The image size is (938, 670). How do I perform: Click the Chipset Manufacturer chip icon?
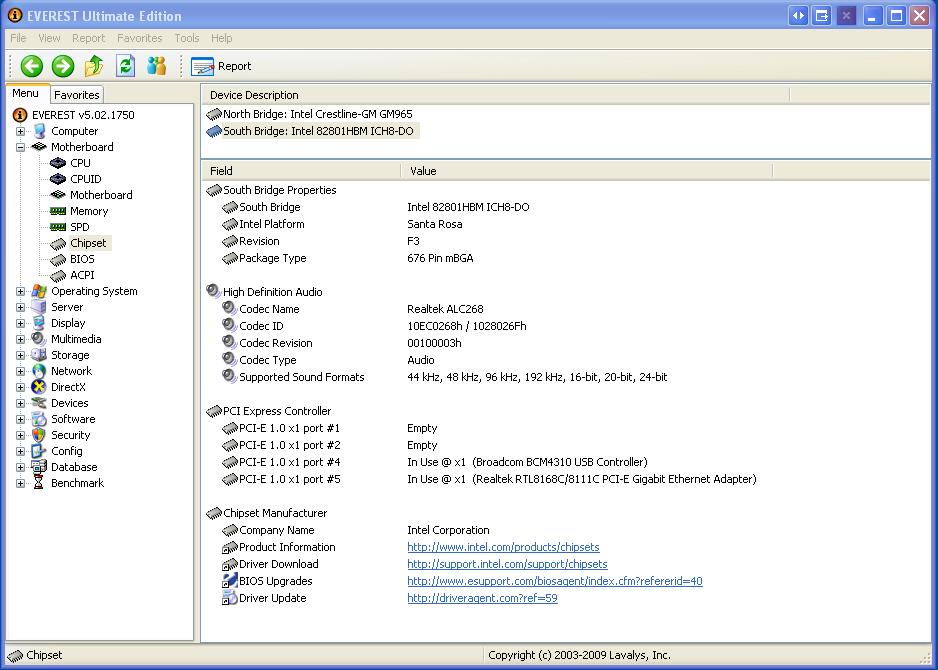pyautogui.click(x=214, y=513)
